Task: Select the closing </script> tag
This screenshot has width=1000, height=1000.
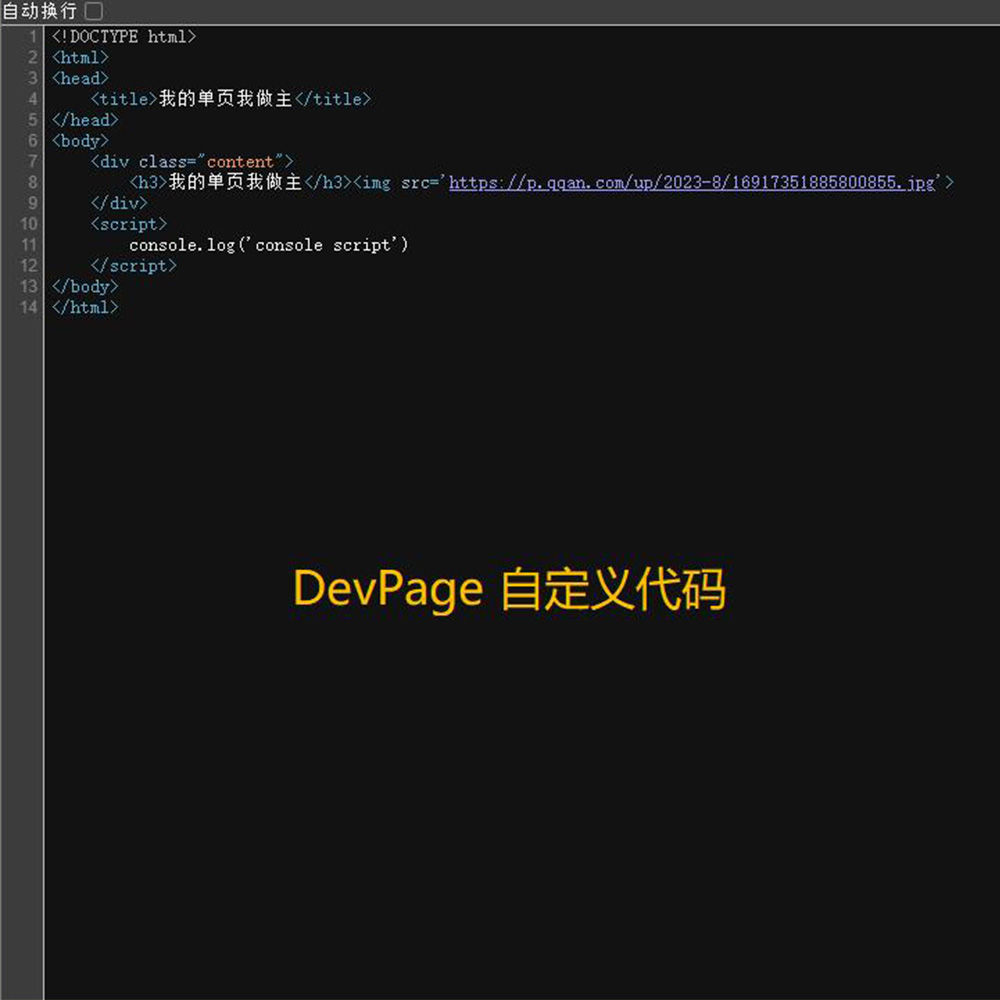Action: tap(133, 266)
